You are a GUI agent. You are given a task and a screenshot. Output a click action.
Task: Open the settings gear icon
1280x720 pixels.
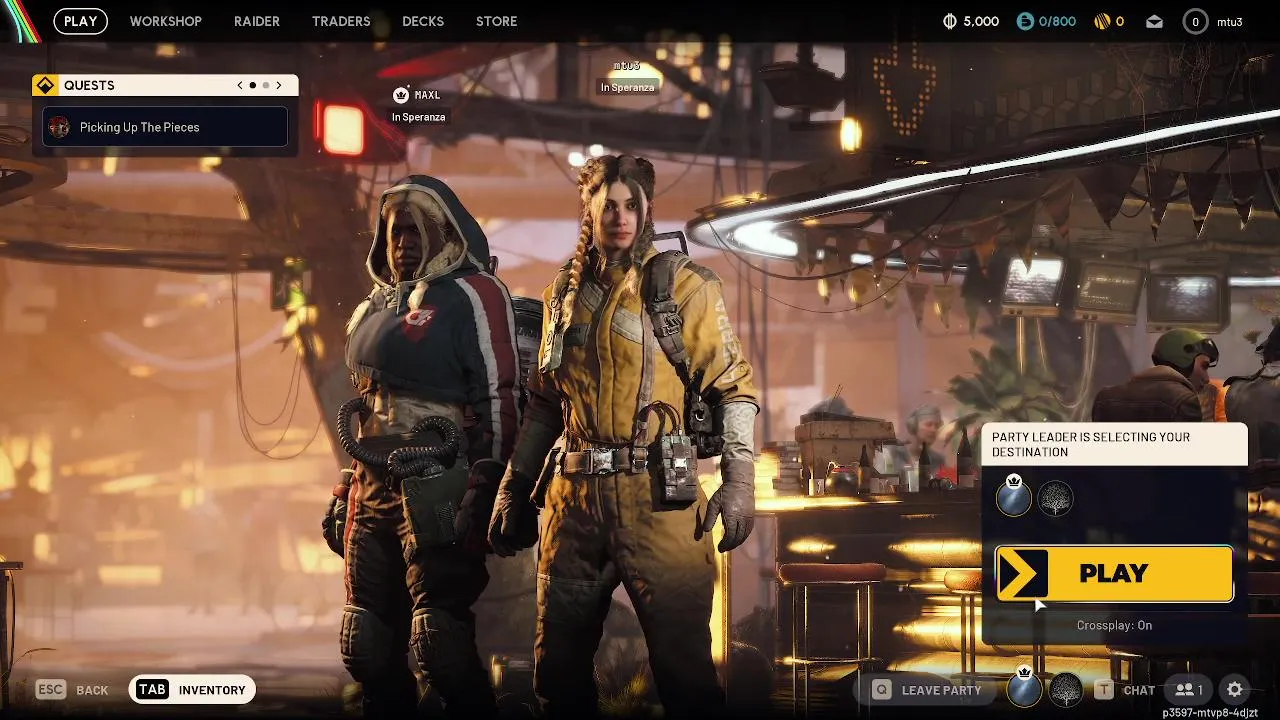[x=1235, y=690]
